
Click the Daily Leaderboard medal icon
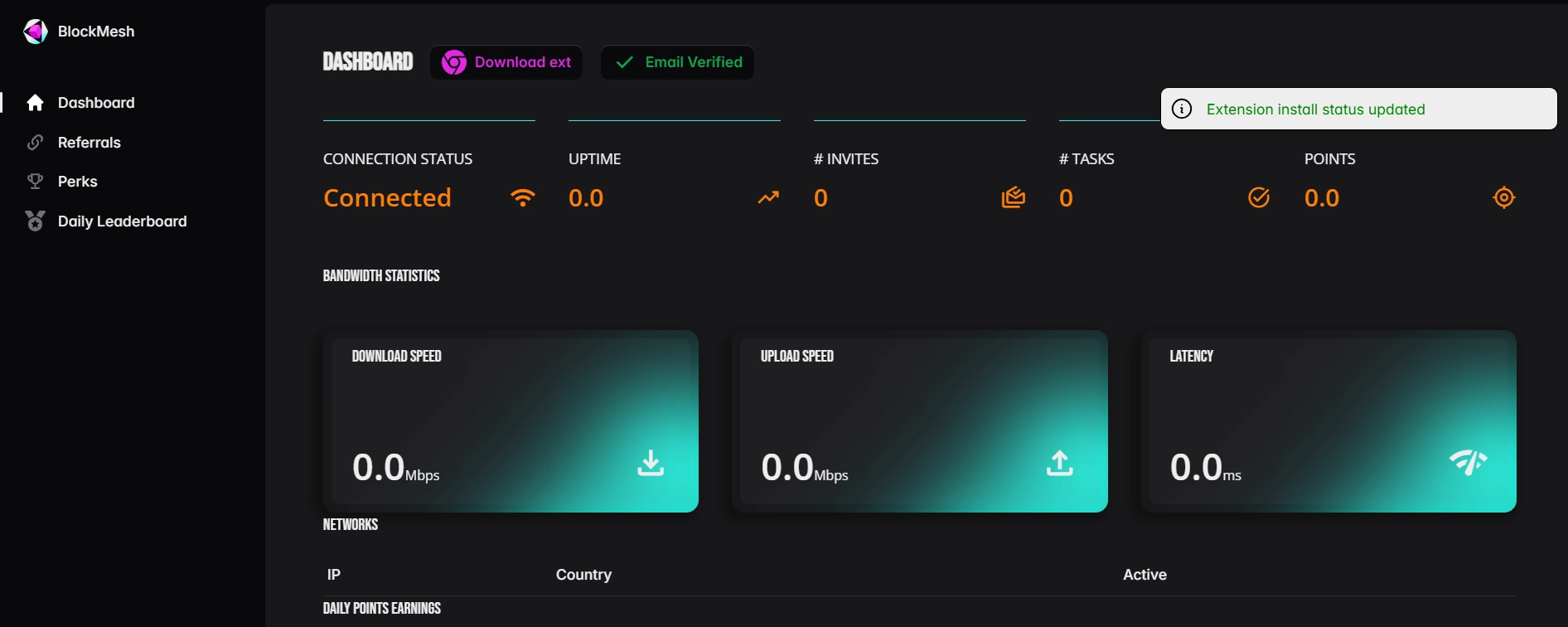(35, 221)
